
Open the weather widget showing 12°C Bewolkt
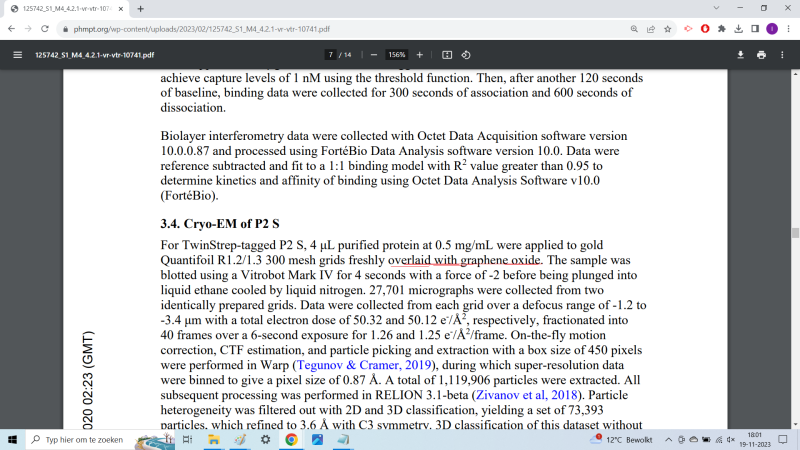click(621, 439)
